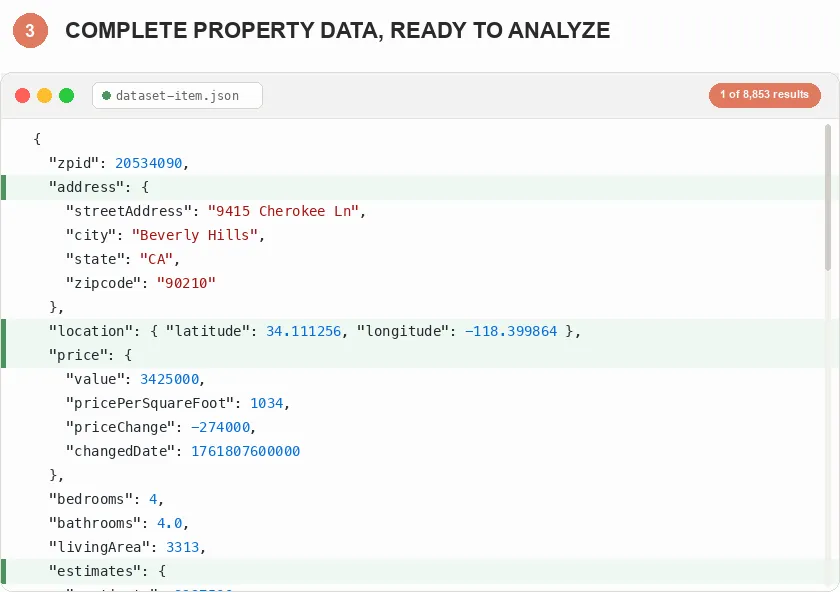Click the green highlight bar beside "address"
The width and height of the screenshot is (840, 592).
(x=4, y=187)
